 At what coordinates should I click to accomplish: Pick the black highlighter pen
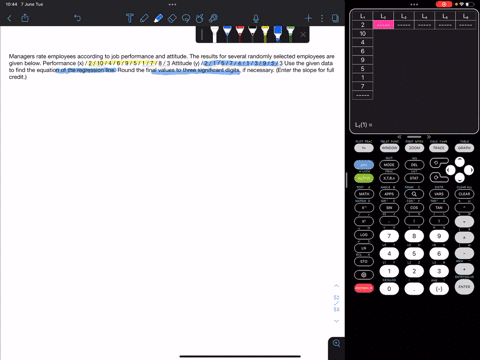coord(253,34)
